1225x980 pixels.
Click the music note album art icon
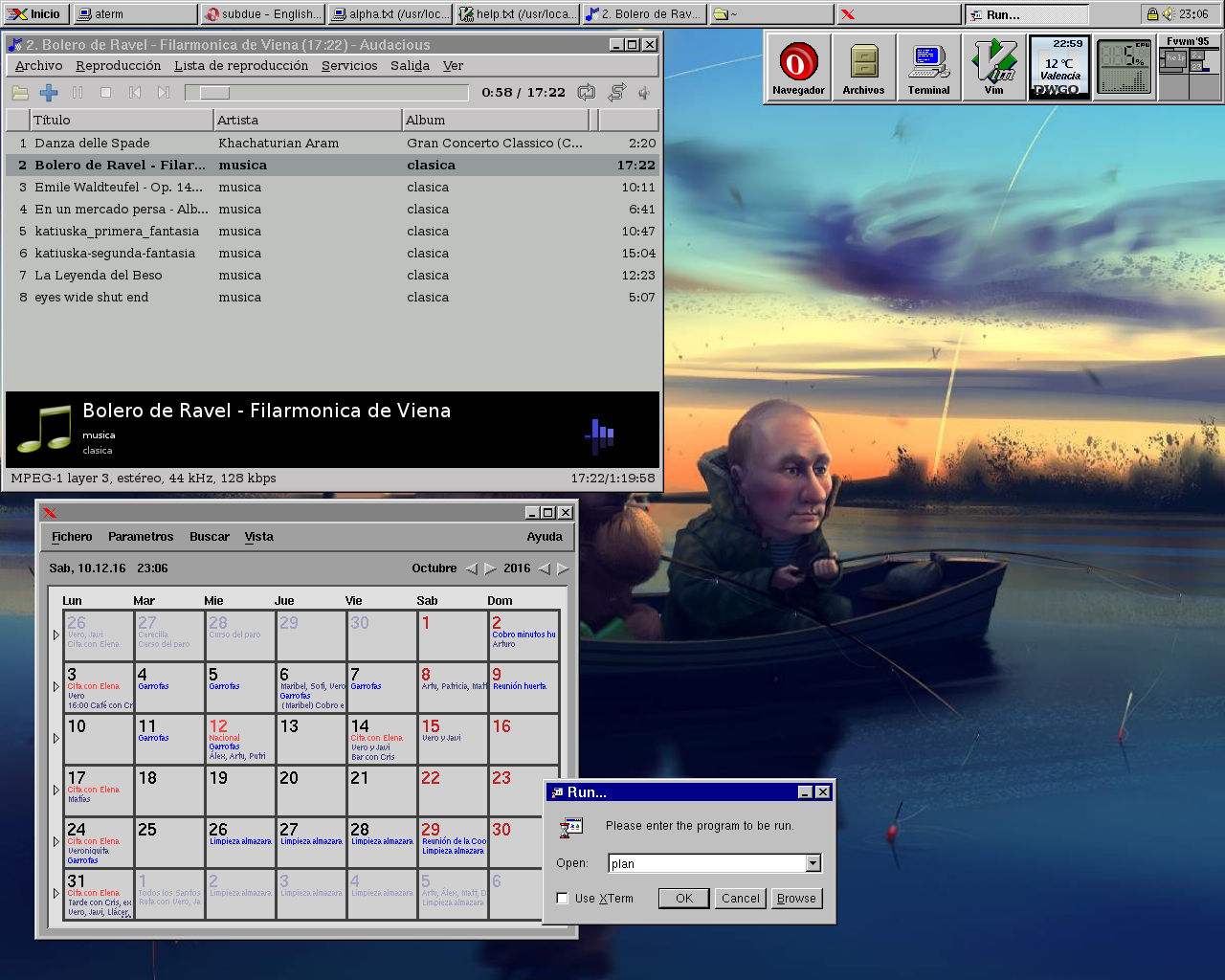tap(44, 429)
